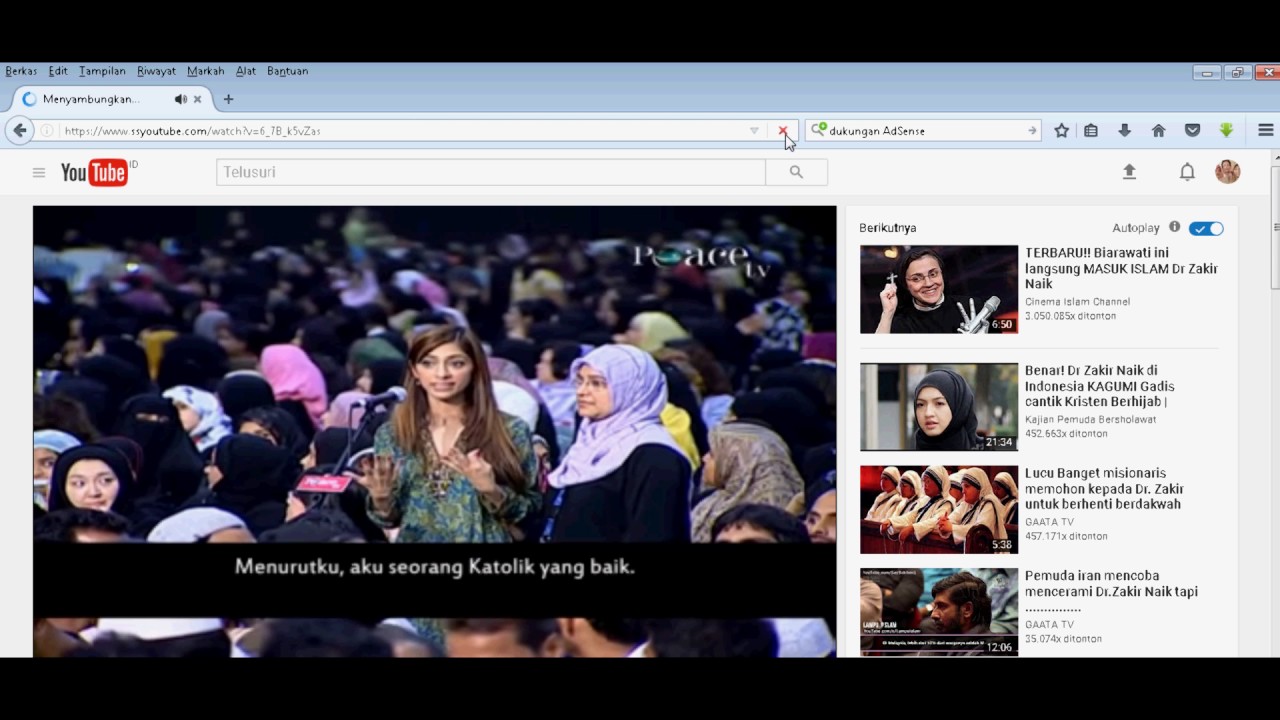Click the 3.050.085x ditonton view count
The width and height of the screenshot is (1280, 720).
(1070, 316)
